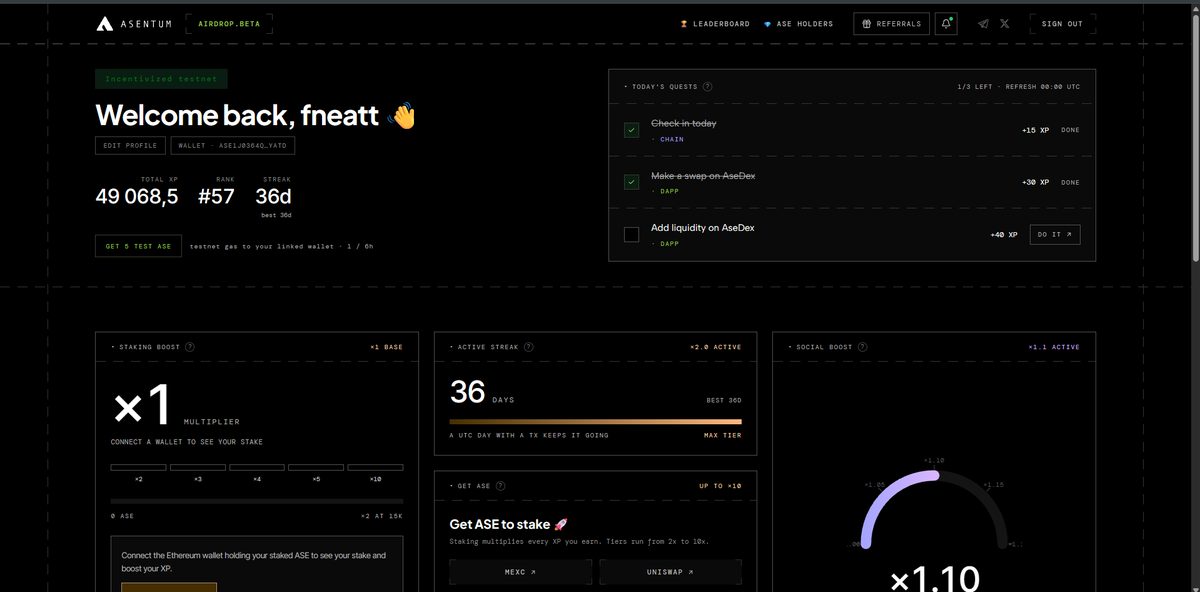The image size is (1200, 592).
Task: Click the ×10 staking tier segment
Action: click(375, 467)
